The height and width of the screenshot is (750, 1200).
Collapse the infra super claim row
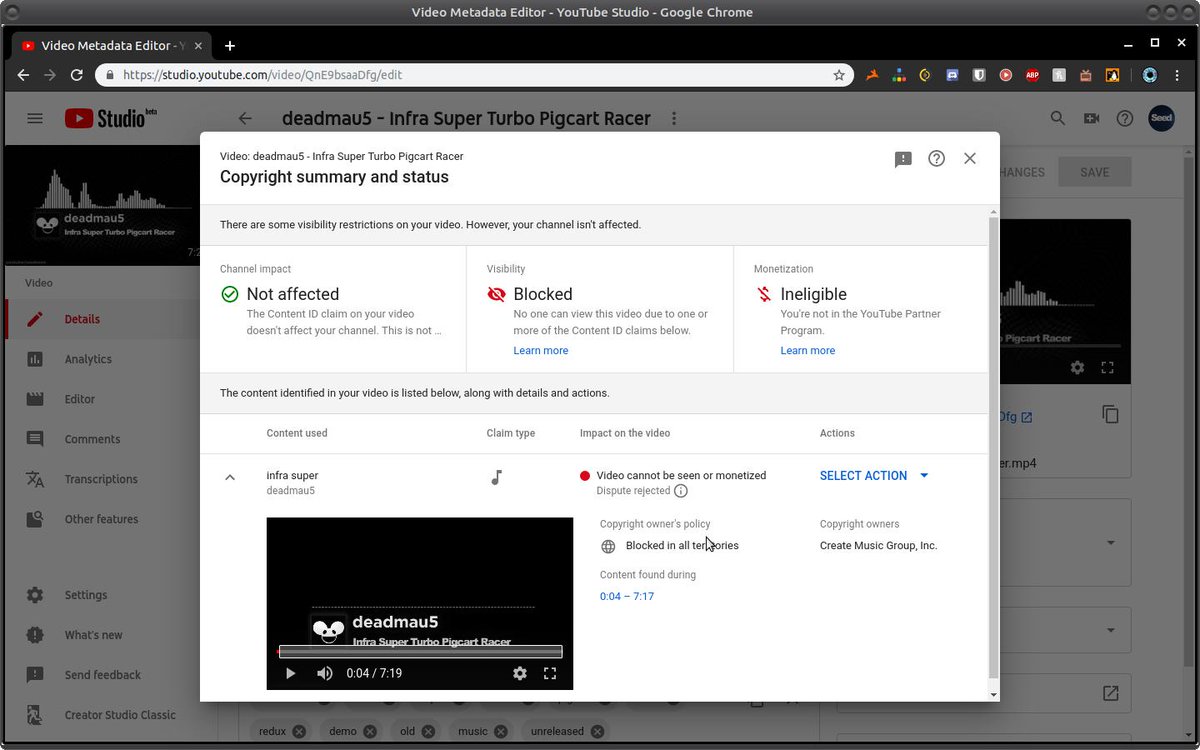pyautogui.click(x=230, y=477)
